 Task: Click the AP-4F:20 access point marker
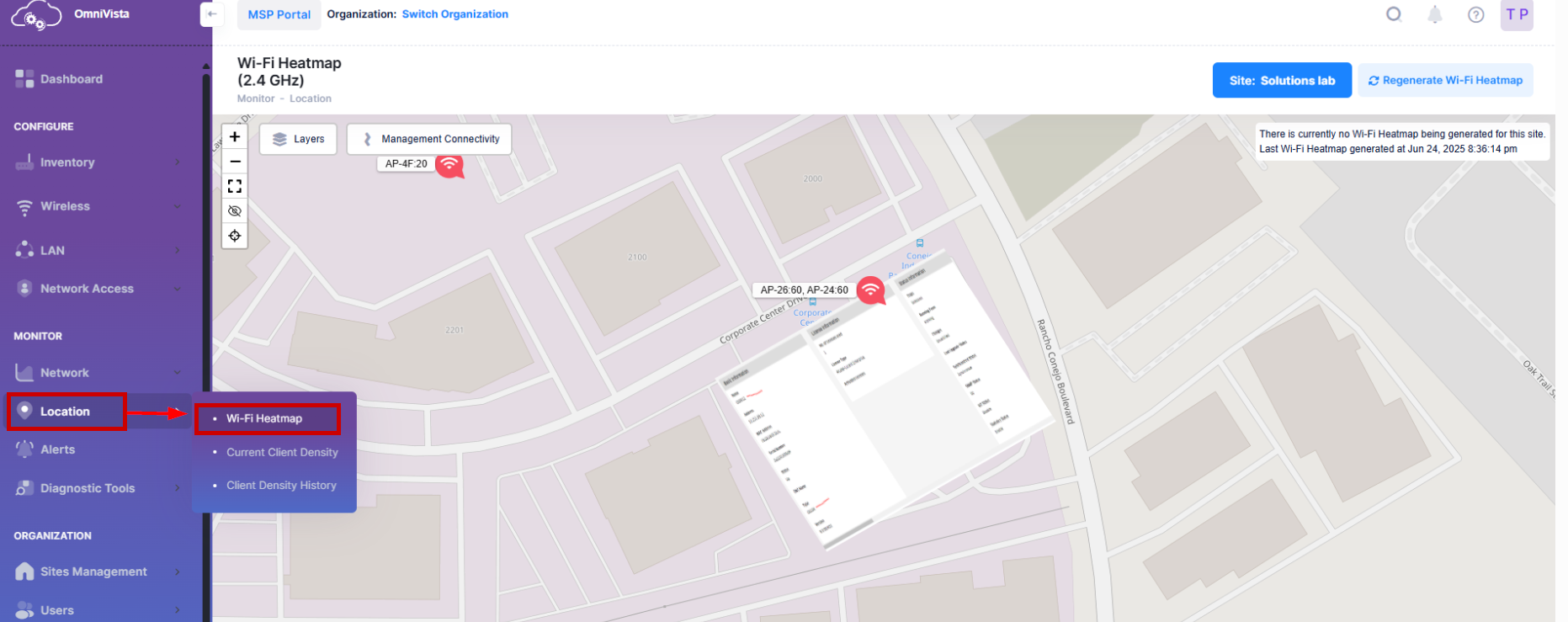[449, 164]
